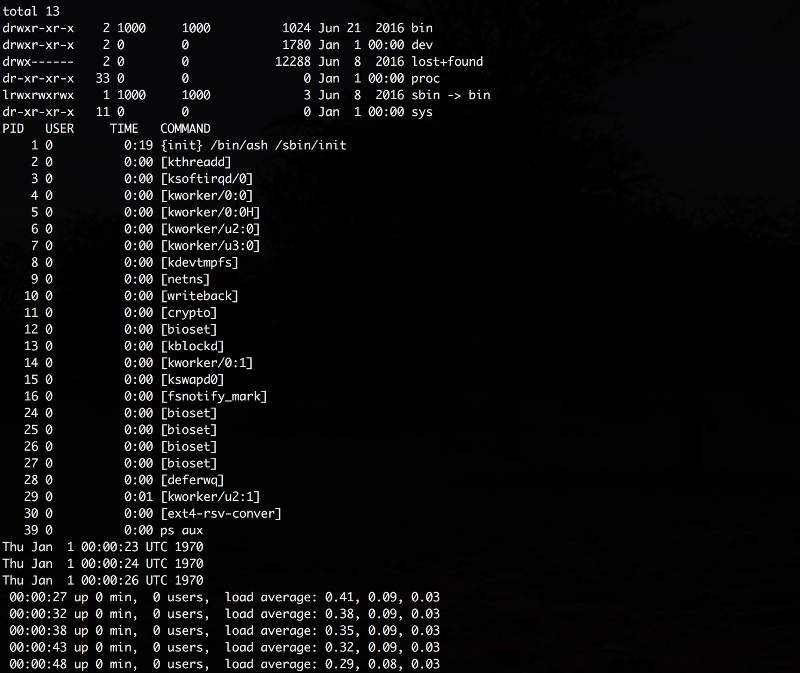Click the [writeback] process entry
Viewport: 800px width, 673px height.
pos(199,296)
